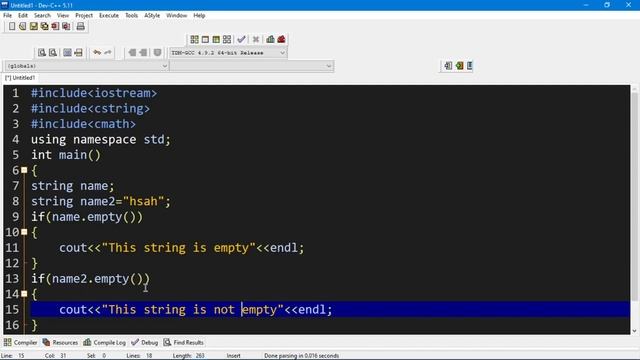Click the Indent toolbar icon
640x360 pixels.
pos(132,53)
